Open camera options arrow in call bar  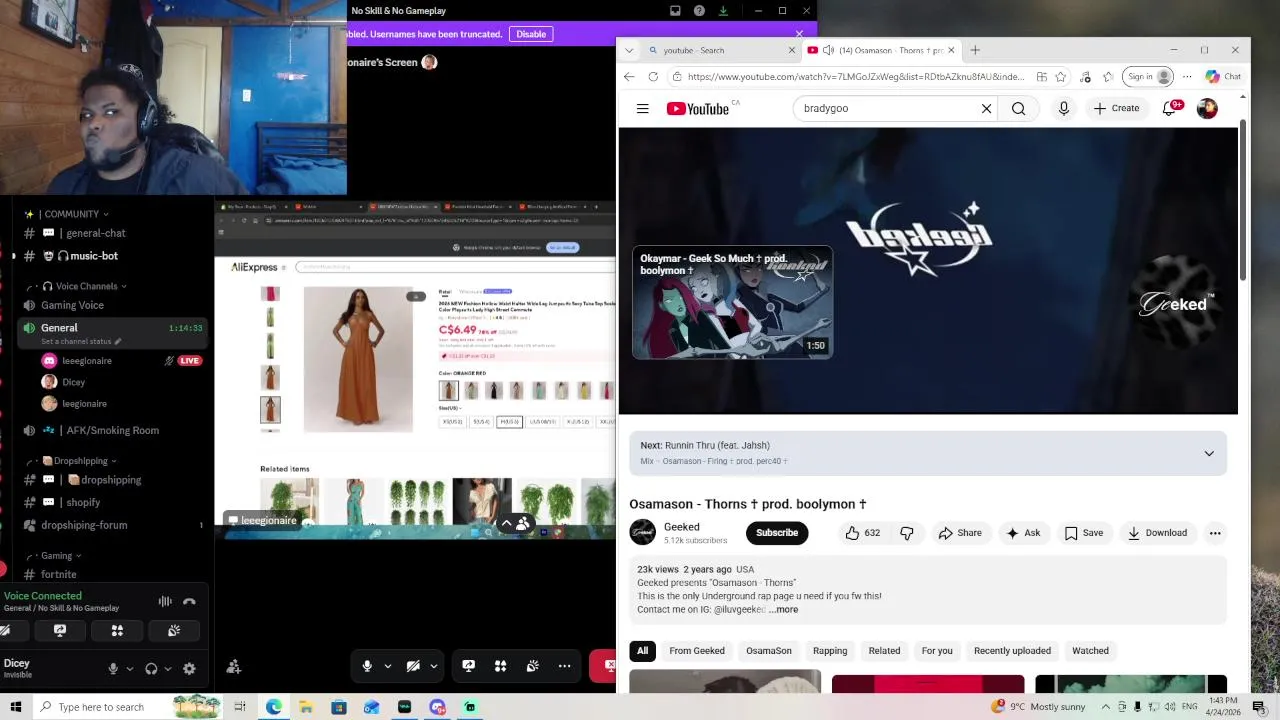(x=433, y=667)
